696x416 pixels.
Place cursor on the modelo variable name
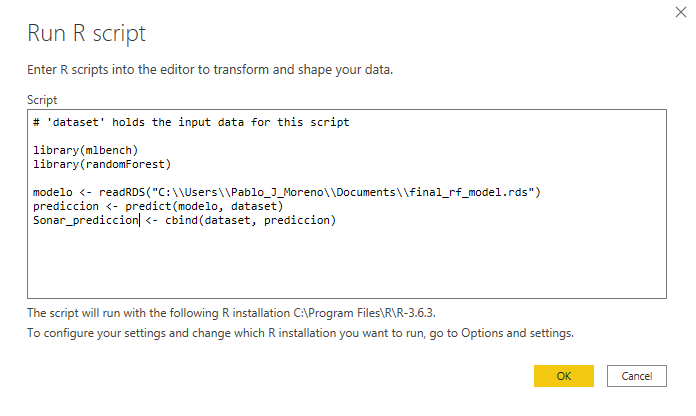coord(54,191)
